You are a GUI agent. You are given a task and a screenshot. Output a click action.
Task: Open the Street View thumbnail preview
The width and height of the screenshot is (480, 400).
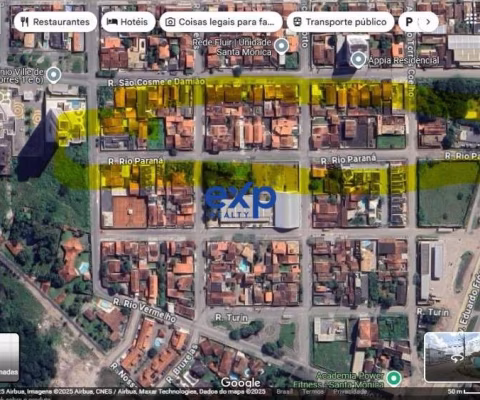pos(452,357)
